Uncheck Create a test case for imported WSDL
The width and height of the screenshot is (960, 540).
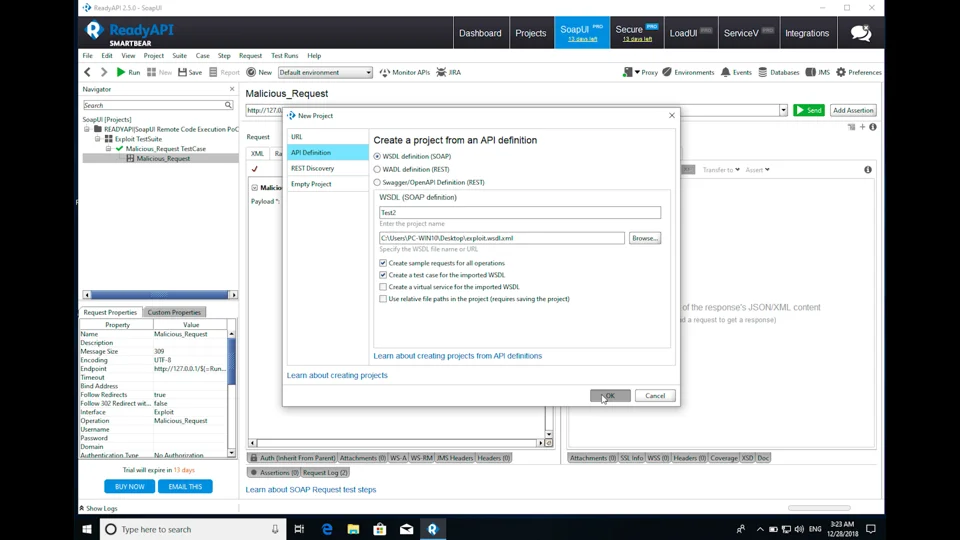[383, 275]
